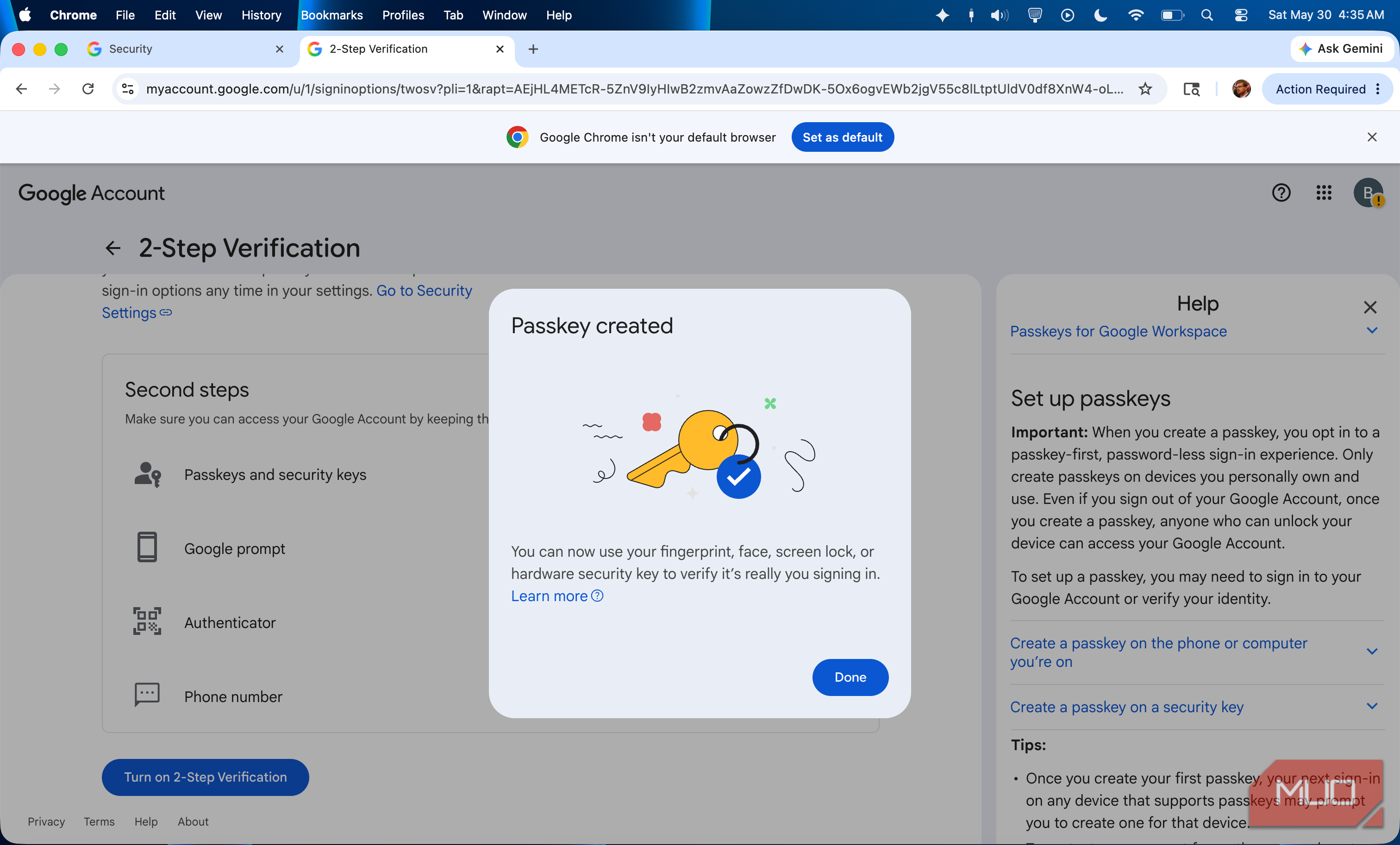
Task: Open Control Center icon in menu bar
Action: 1241,15
